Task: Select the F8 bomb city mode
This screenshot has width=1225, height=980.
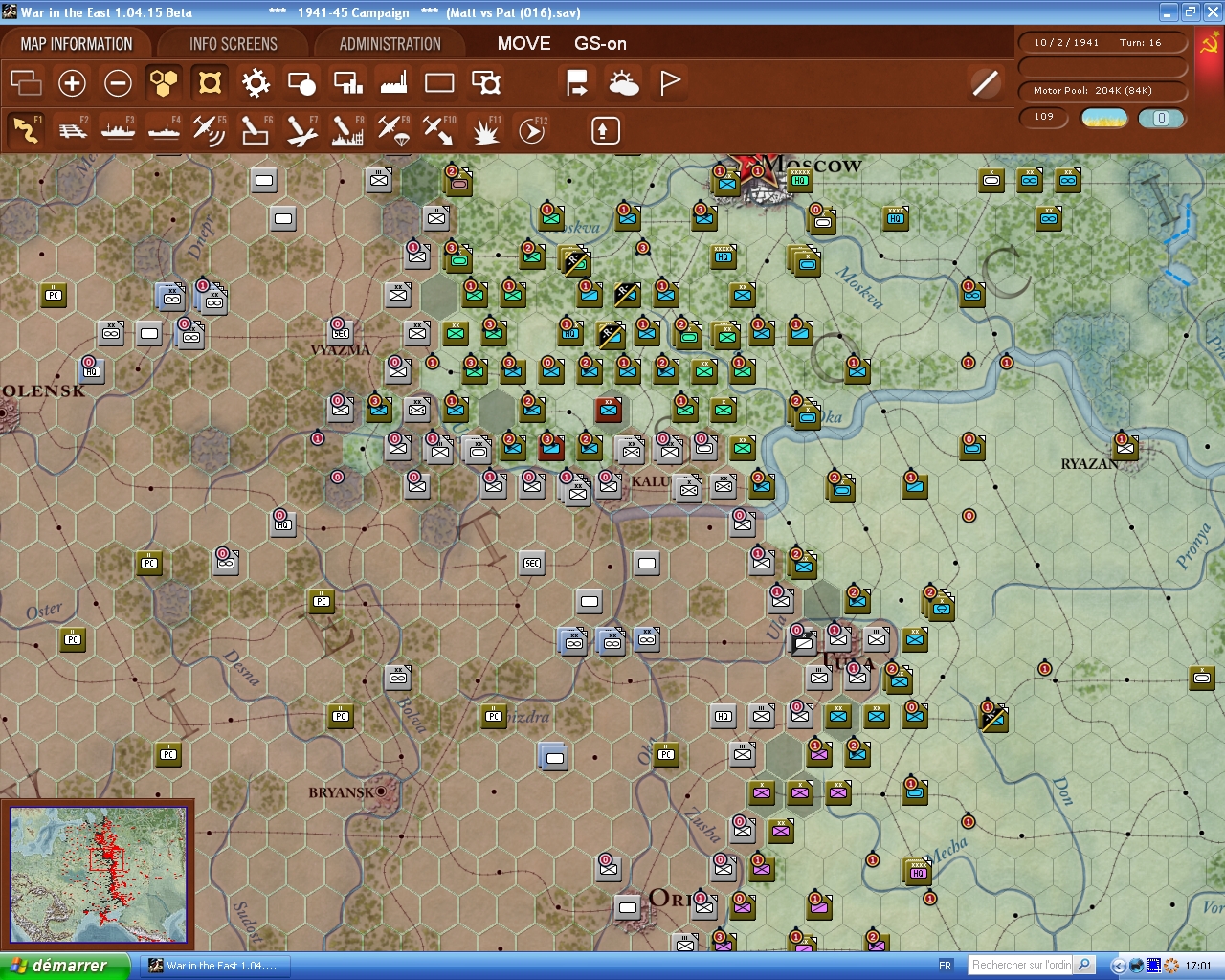Action: [347, 130]
